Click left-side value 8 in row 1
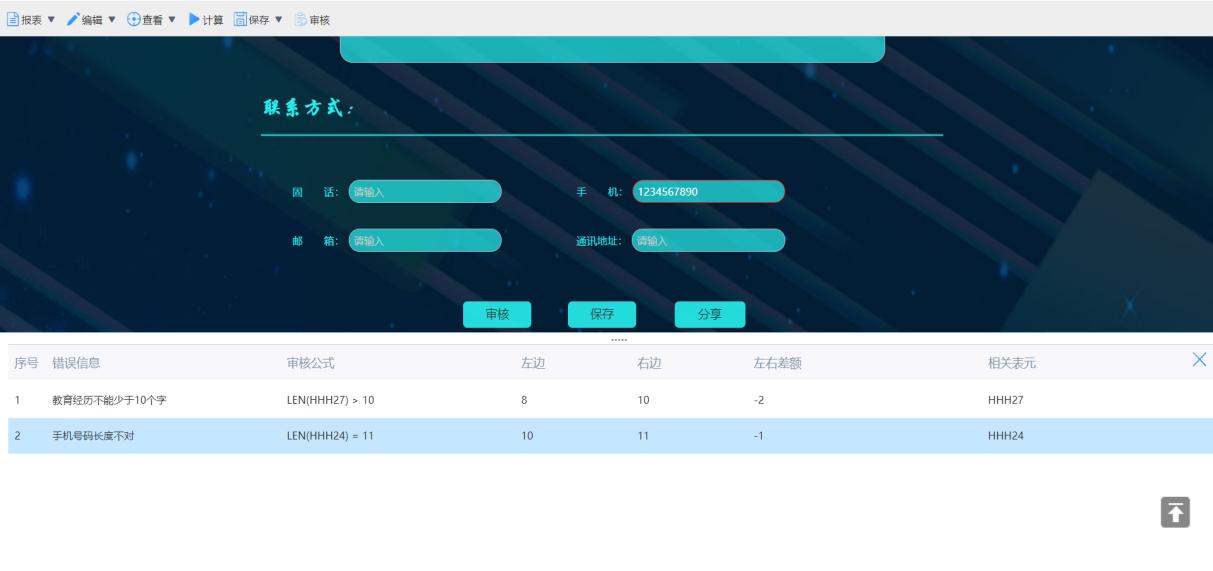This screenshot has height=571, width=1213. click(524, 400)
